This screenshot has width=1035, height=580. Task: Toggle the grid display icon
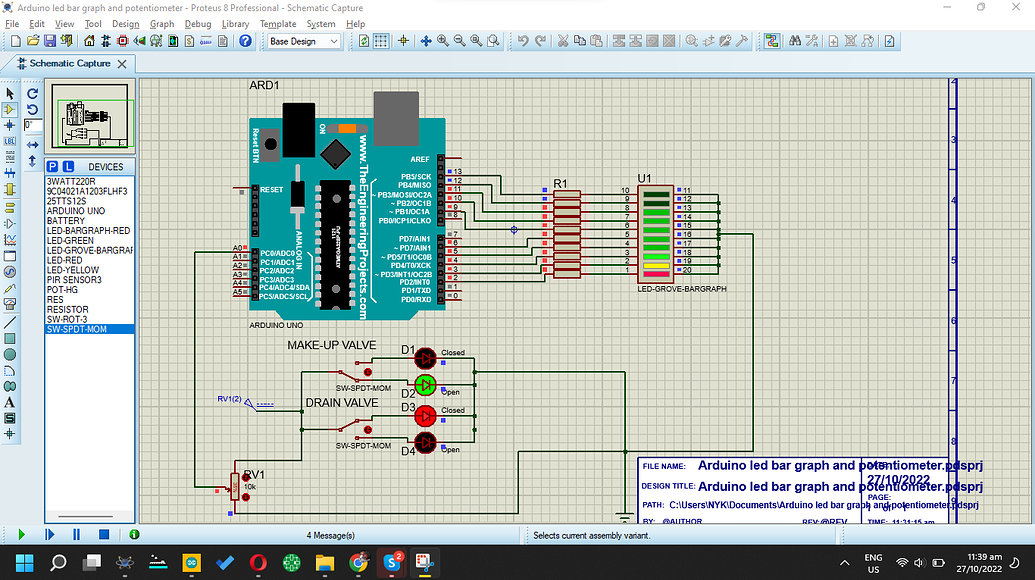[381, 41]
